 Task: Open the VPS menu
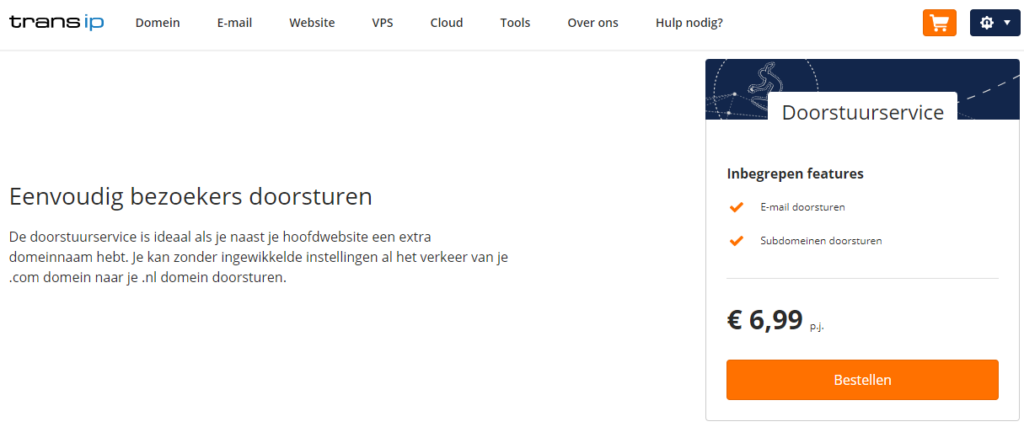coord(382,23)
